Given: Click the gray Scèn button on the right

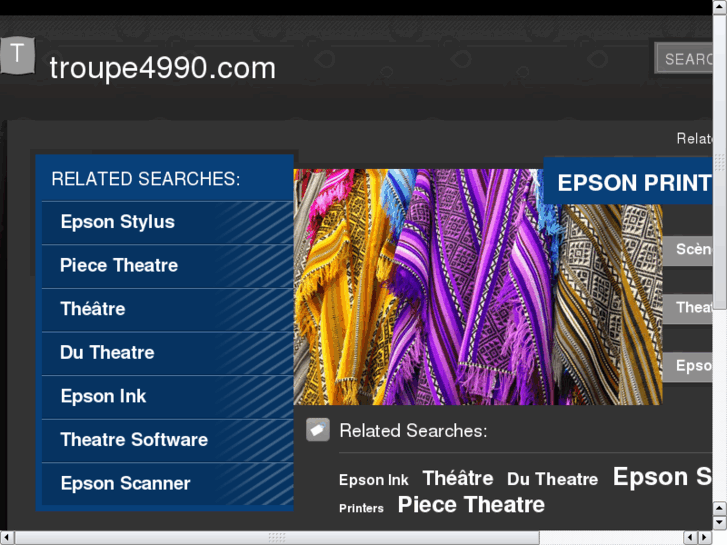Looking at the screenshot, I should [688, 250].
